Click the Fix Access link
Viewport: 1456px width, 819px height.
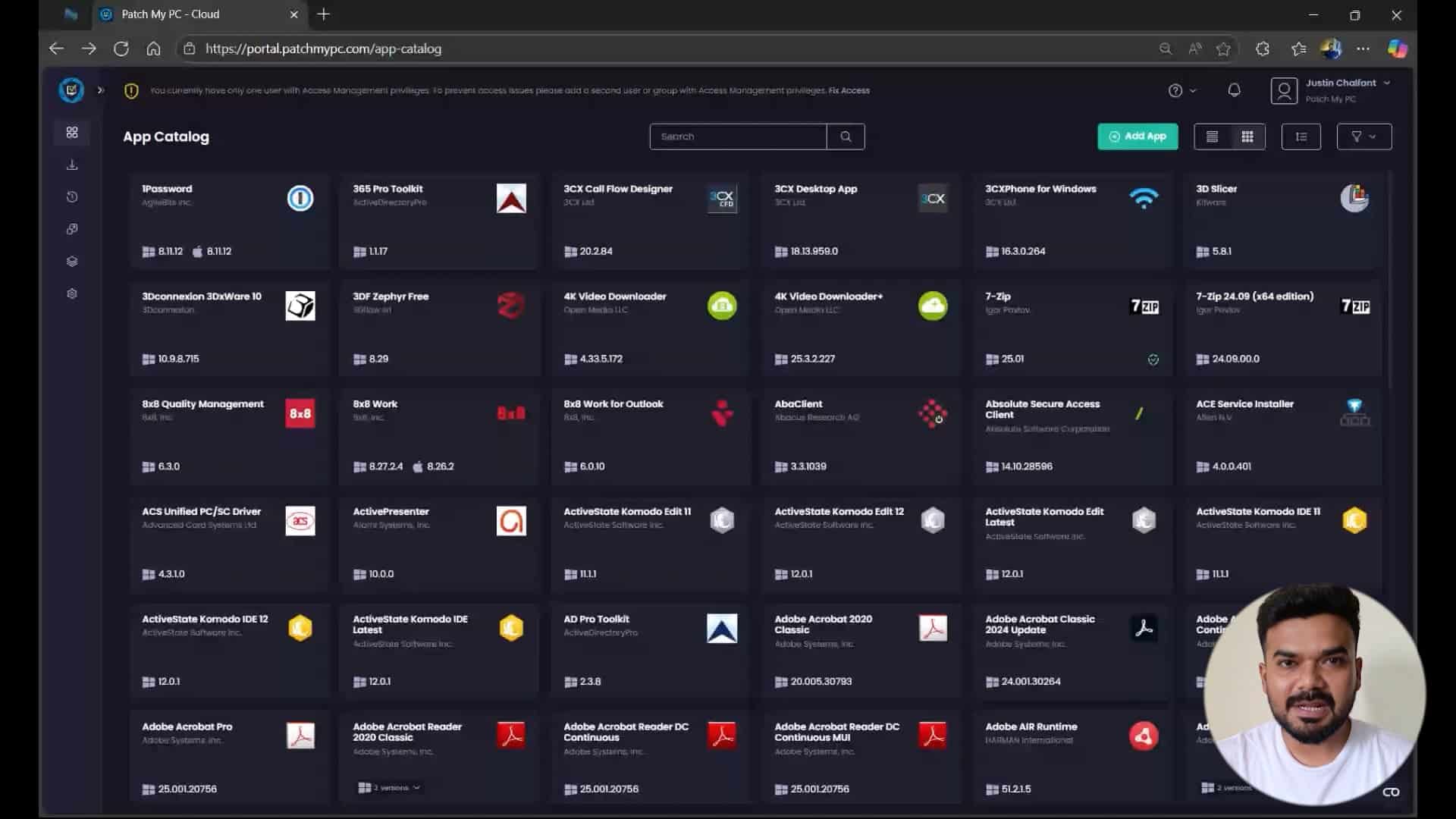tap(849, 90)
